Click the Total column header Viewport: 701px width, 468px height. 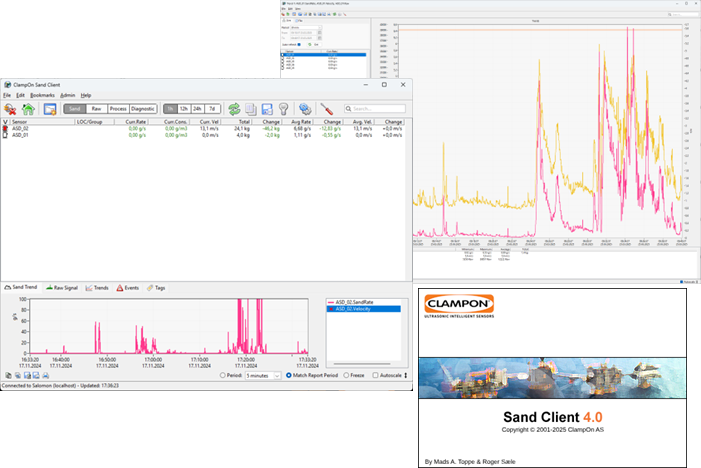(237, 122)
